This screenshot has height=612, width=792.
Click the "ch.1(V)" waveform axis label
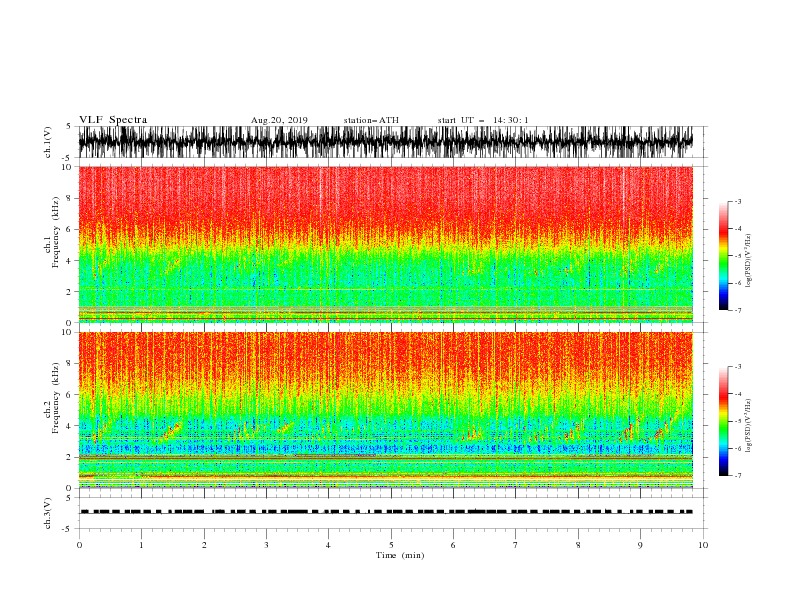coord(48,142)
